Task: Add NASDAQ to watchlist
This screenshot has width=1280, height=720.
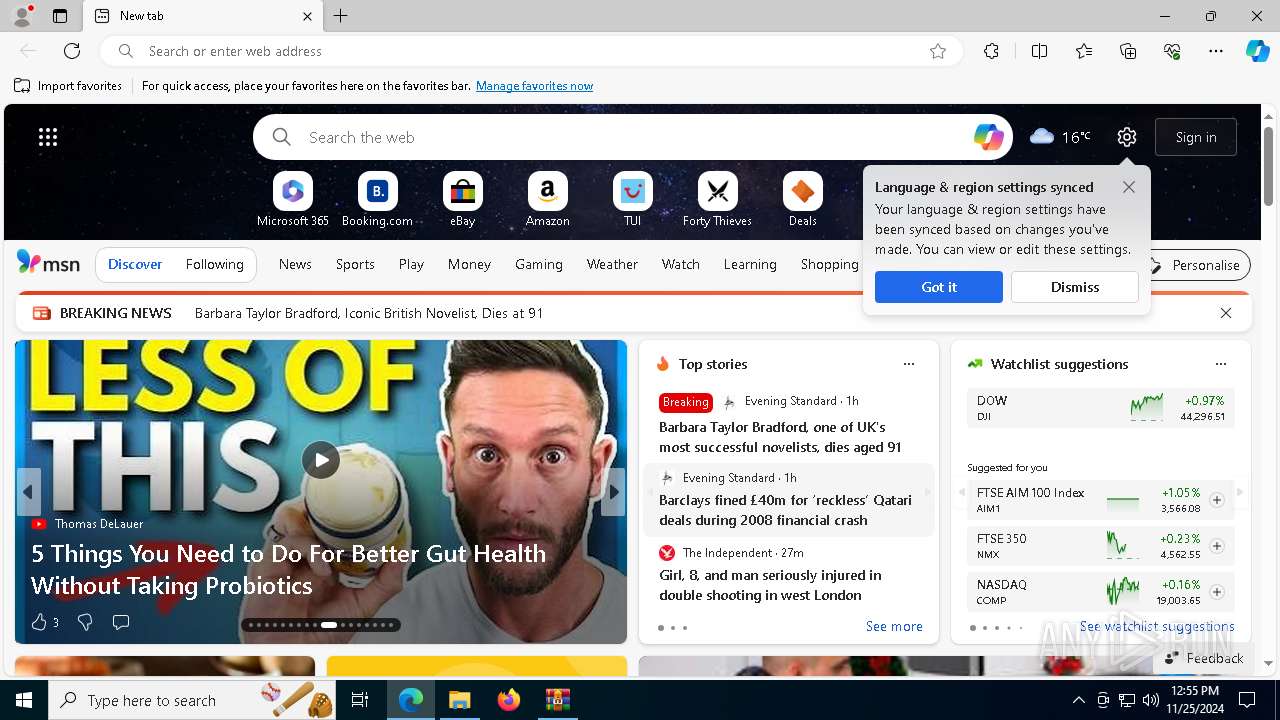Action: pos(1217,592)
